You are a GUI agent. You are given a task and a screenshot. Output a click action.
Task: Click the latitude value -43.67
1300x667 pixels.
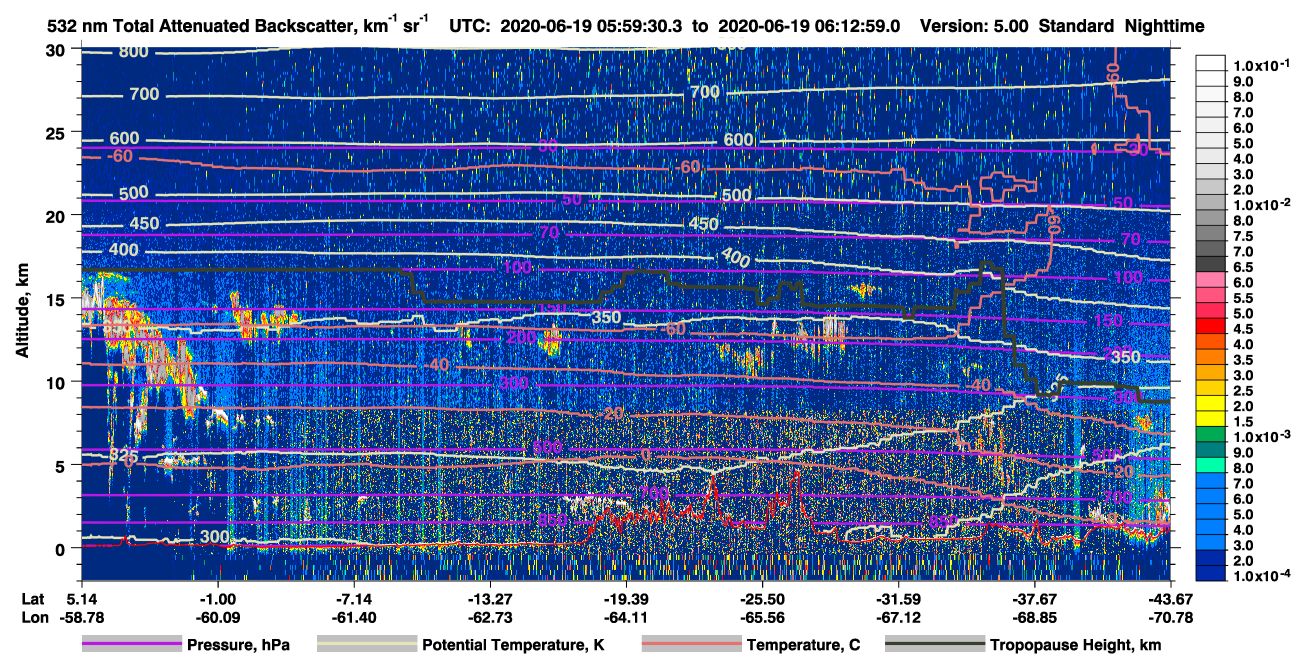point(1170,599)
